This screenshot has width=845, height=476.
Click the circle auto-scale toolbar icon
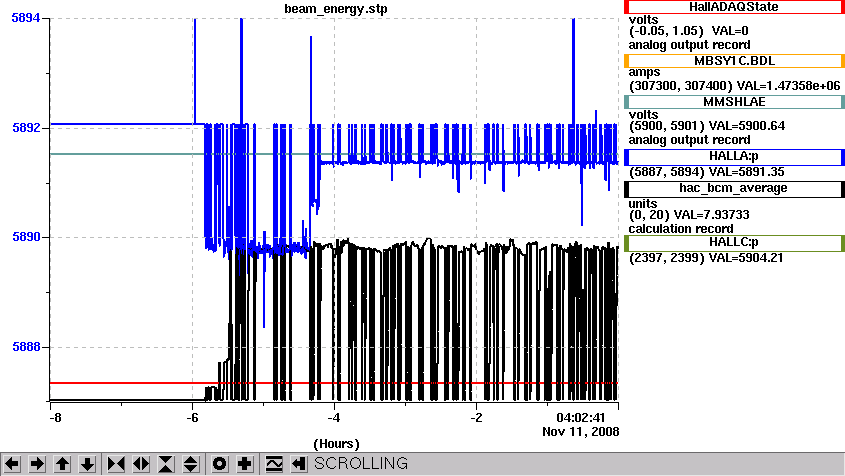point(219,464)
